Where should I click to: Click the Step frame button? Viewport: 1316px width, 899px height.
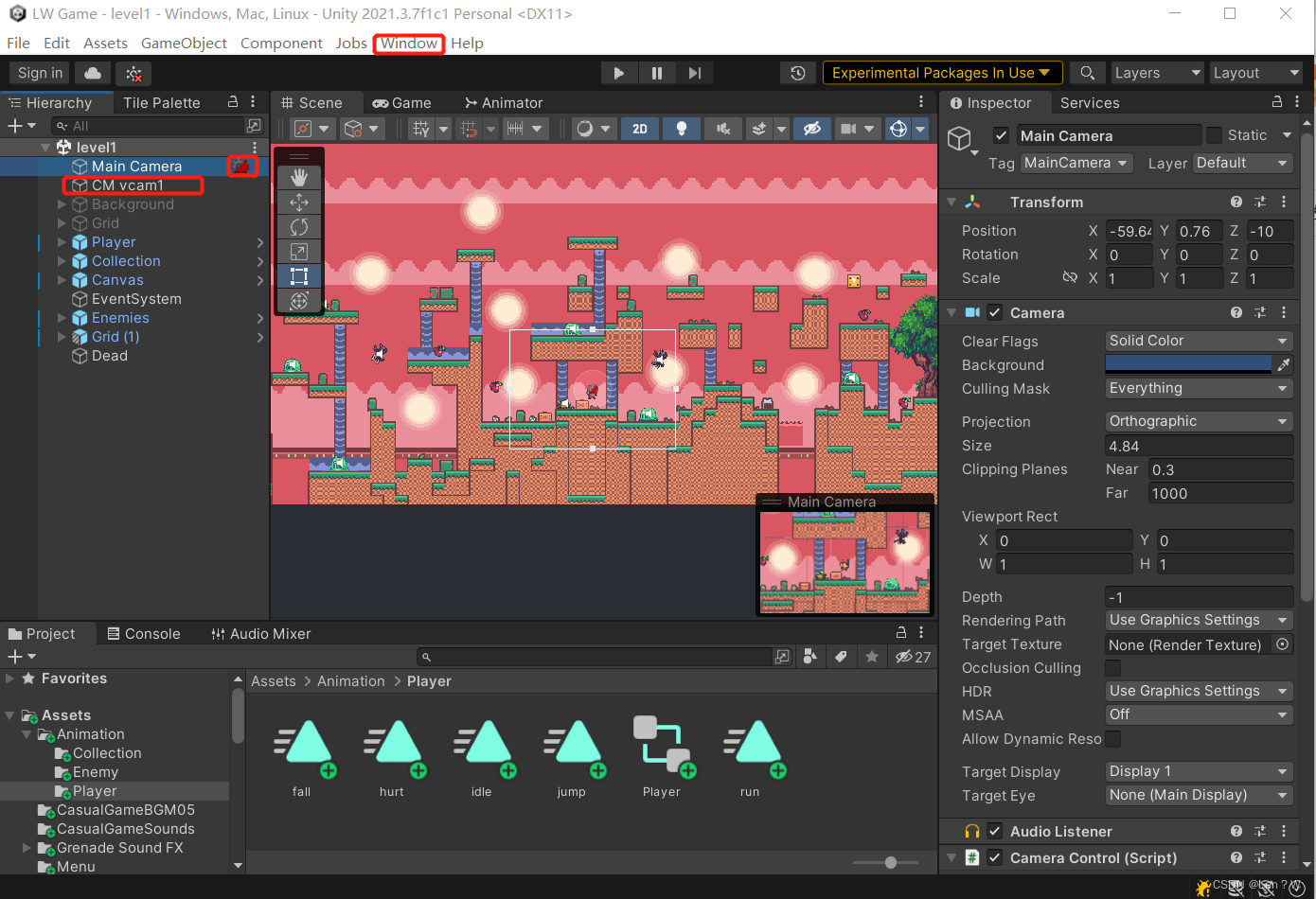click(x=695, y=73)
